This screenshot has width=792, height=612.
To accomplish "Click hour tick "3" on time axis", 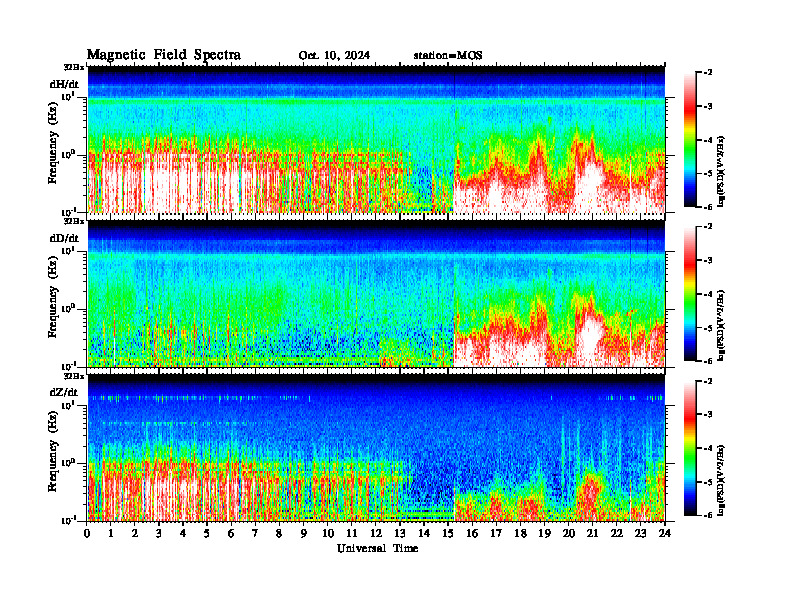I will [x=159, y=534].
